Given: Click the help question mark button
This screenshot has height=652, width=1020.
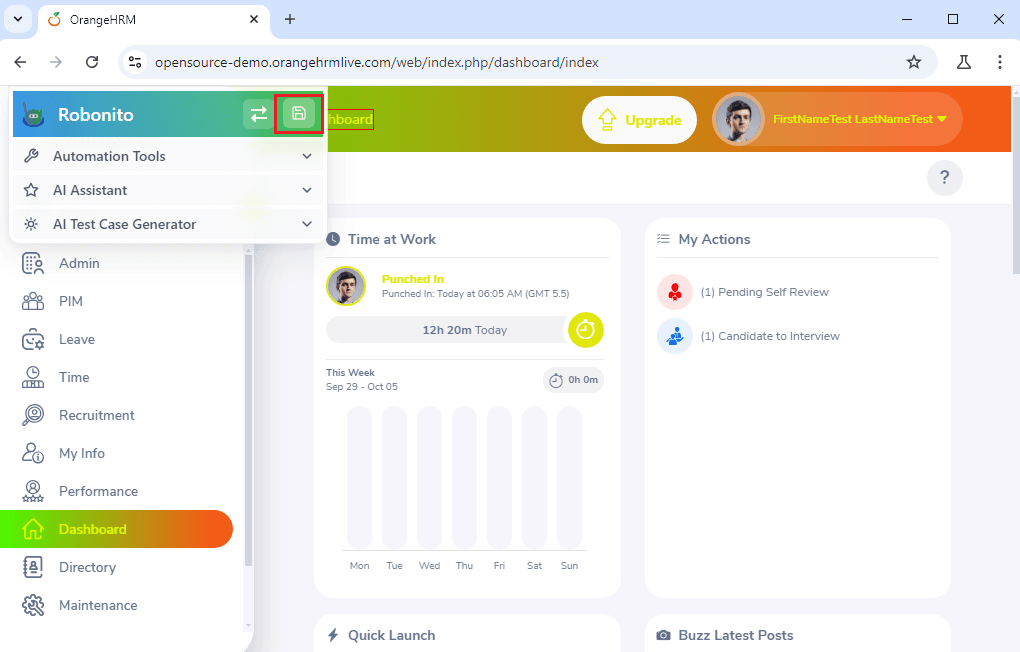Looking at the screenshot, I should click(x=945, y=178).
